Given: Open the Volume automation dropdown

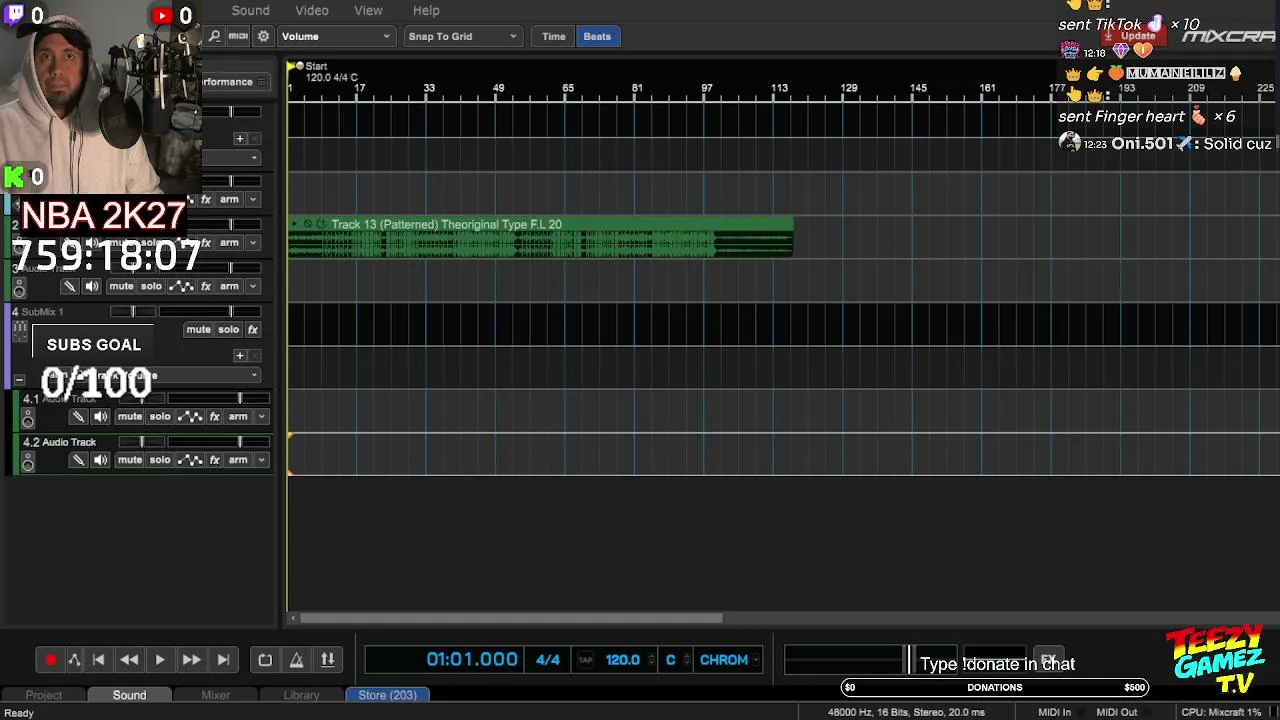Looking at the screenshot, I should [335, 36].
